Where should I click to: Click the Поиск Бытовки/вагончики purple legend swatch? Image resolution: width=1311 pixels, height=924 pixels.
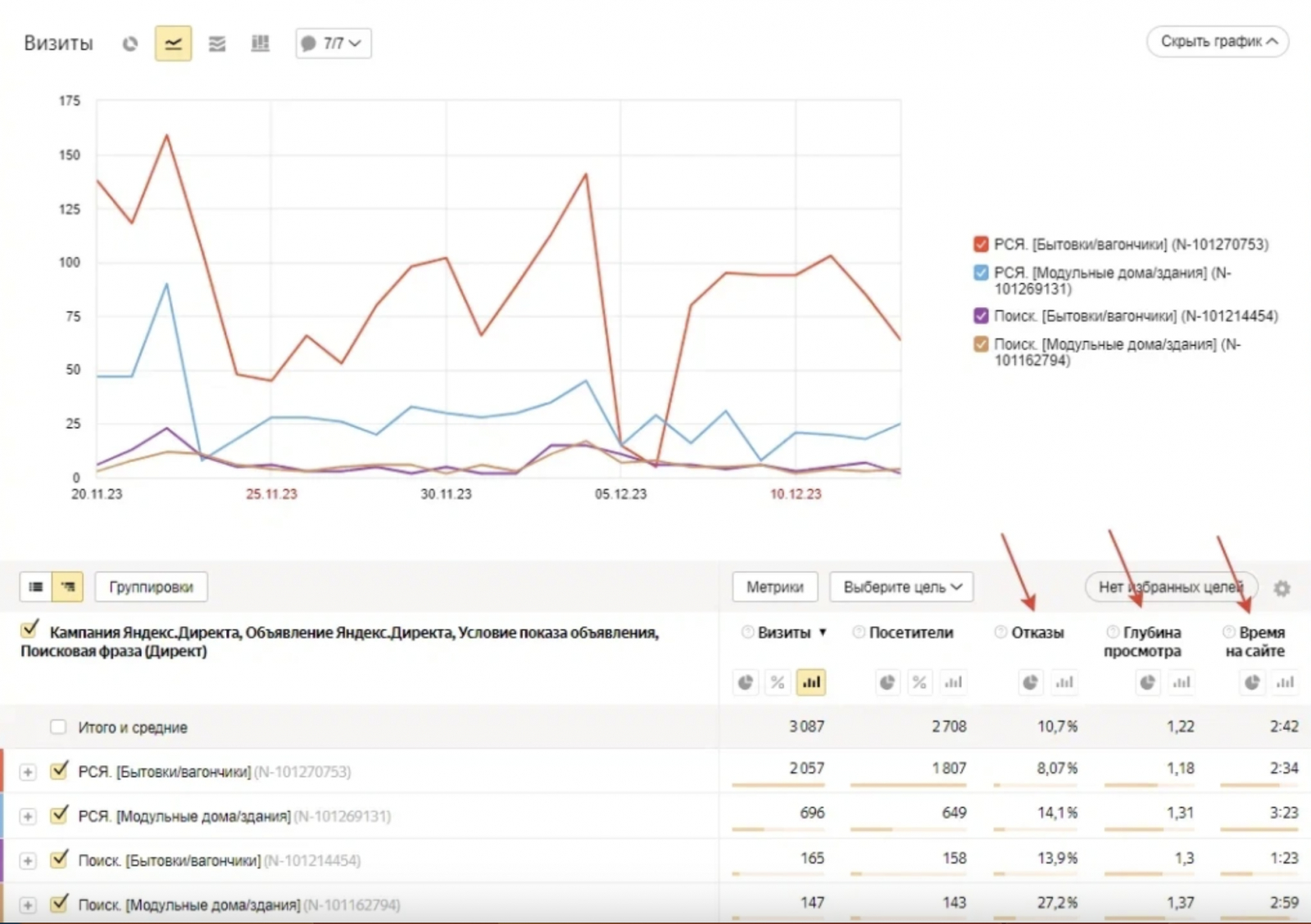pyautogui.click(x=981, y=316)
